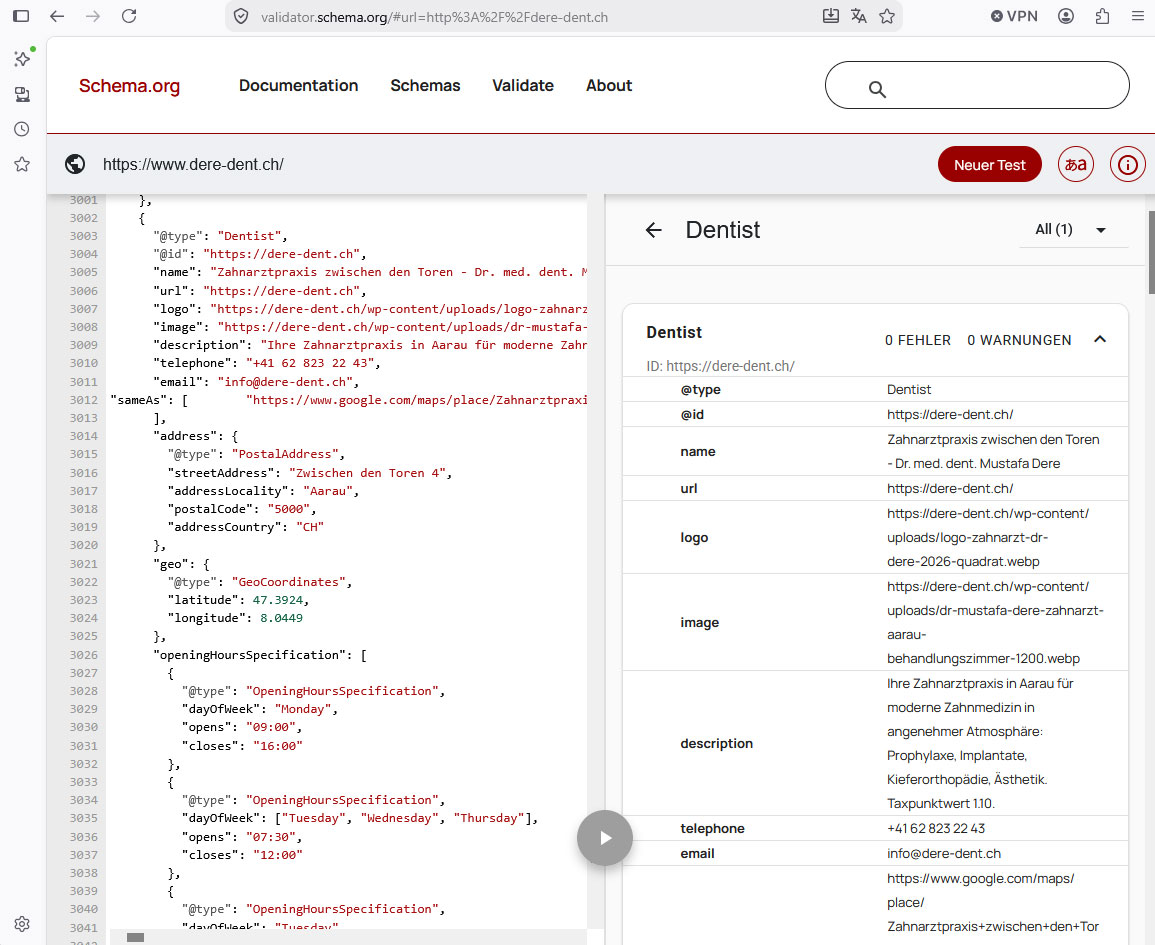
Task: Open the language selector button
Action: 1075,164
